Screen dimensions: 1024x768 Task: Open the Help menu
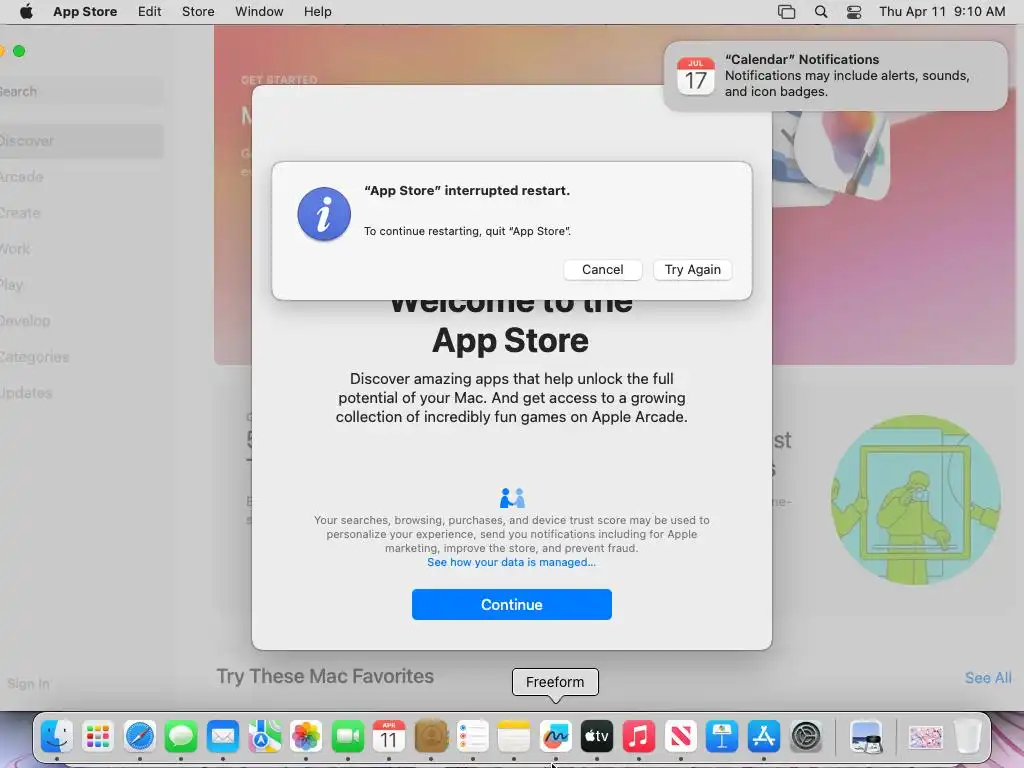[317, 12]
